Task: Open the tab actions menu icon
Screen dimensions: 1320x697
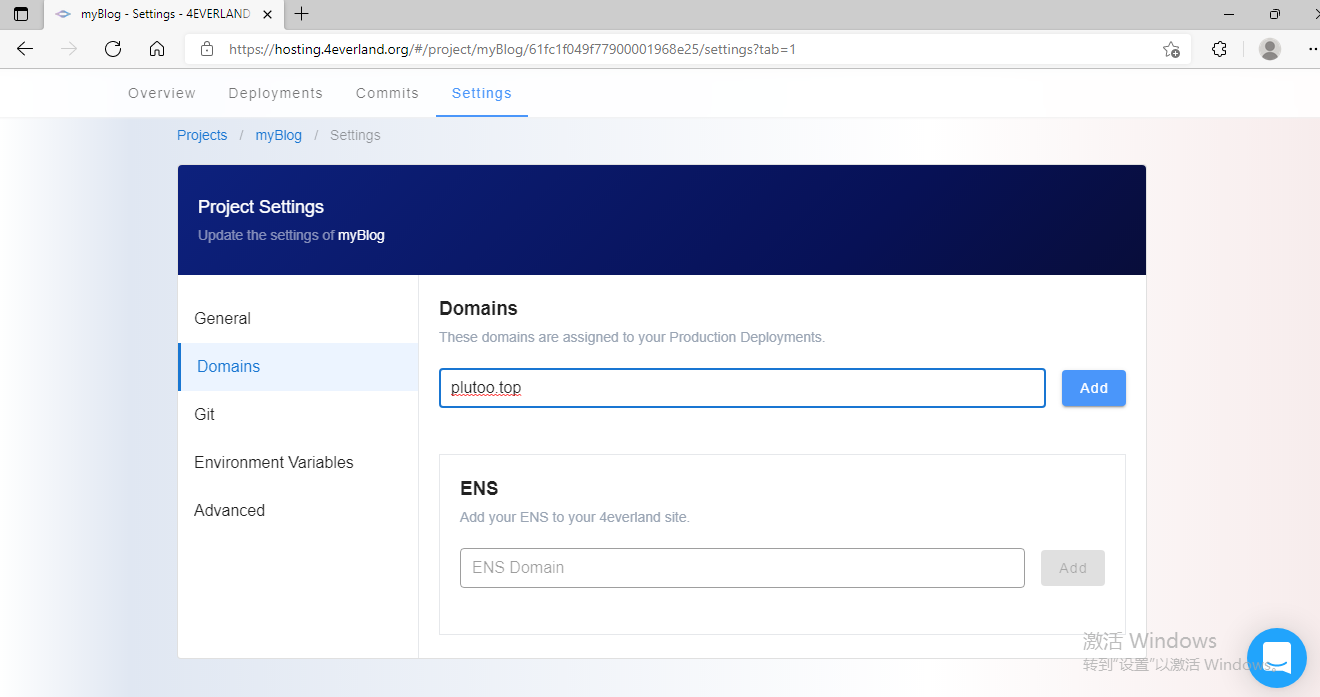Action: coord(21,14)
